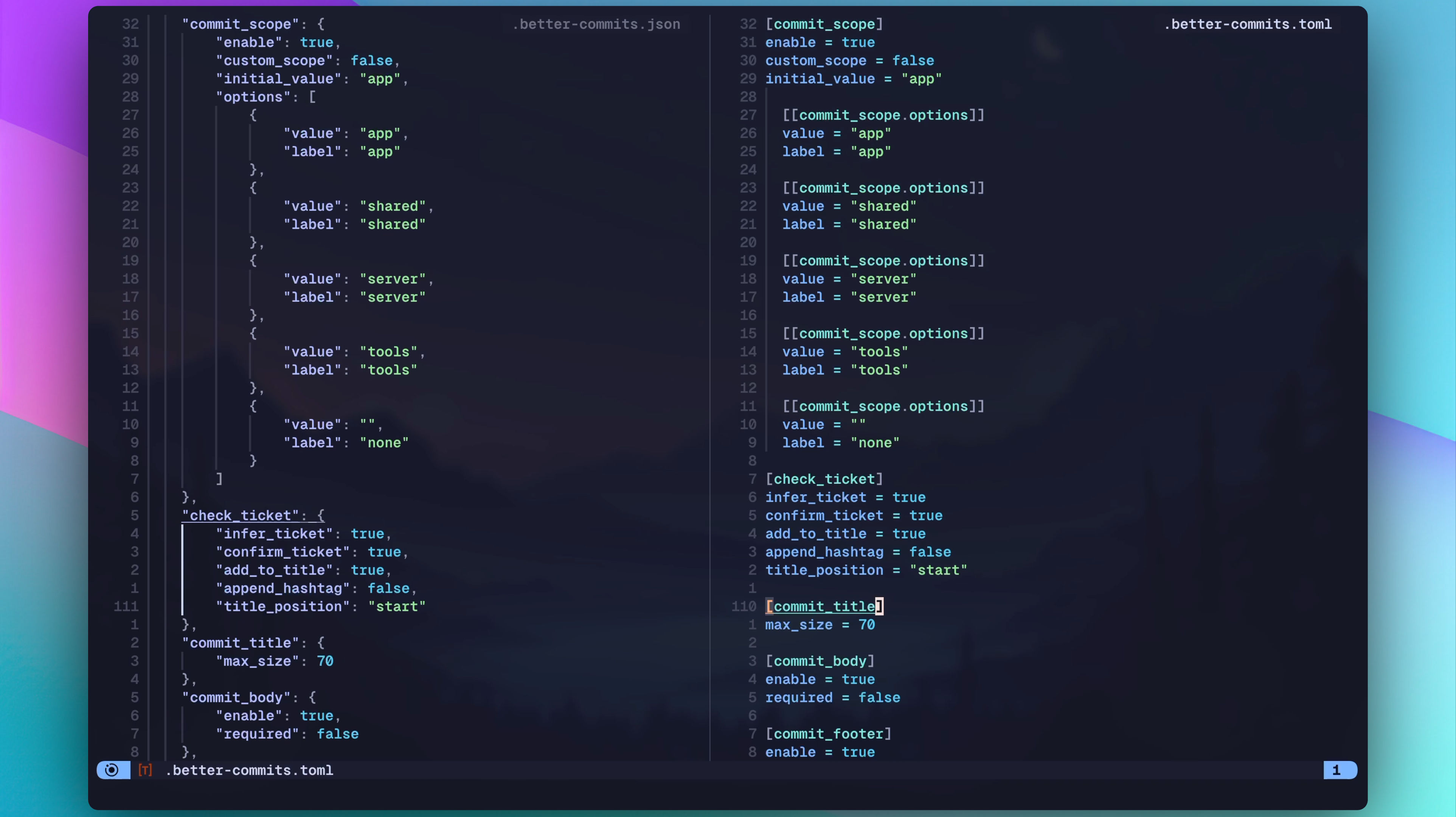1456x817 pixels.
Task: Click "custom_scope": false in the JSON pane
Action: point(307,61)
